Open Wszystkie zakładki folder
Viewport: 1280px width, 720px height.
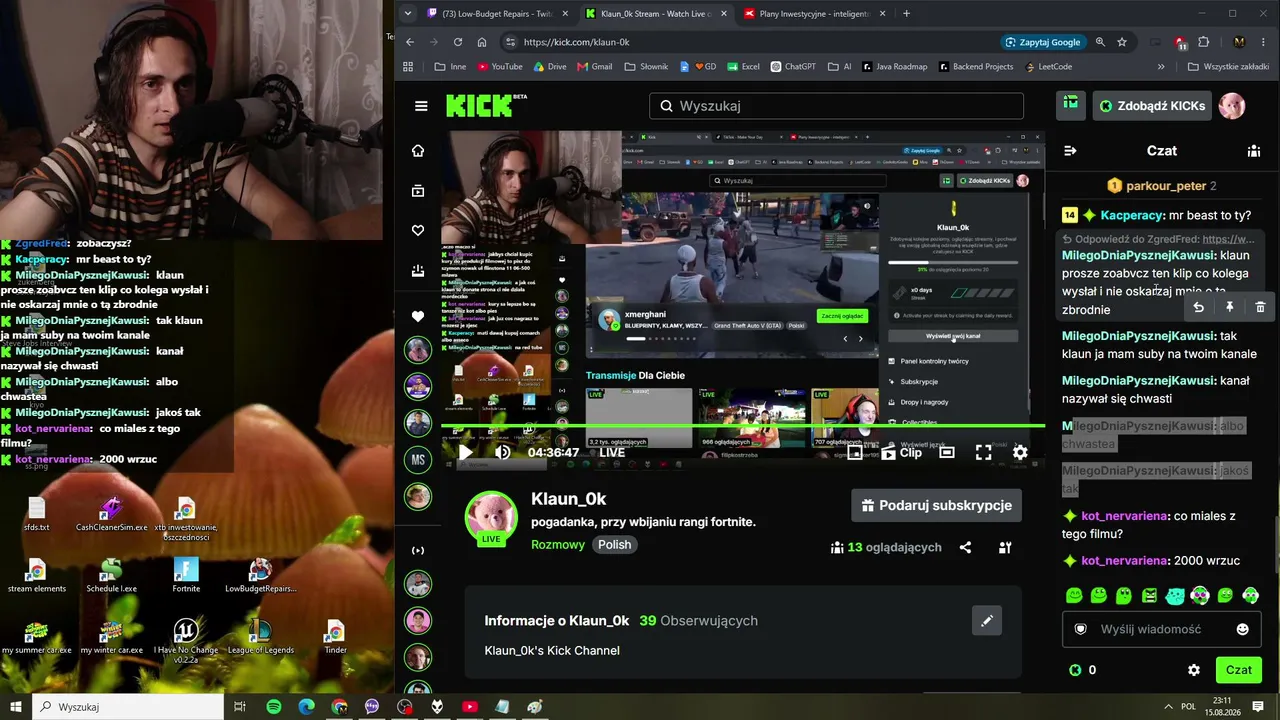coord(1228,67)
